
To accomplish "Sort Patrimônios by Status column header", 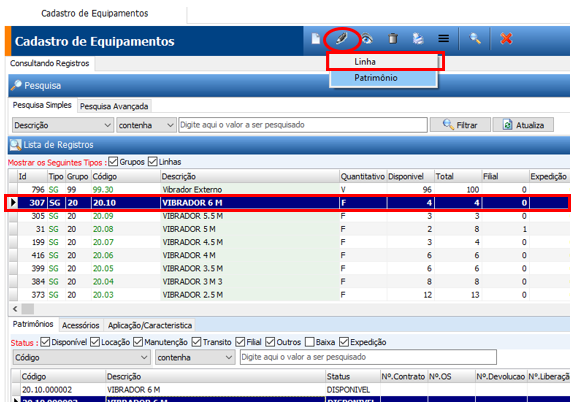I will (x=353, y=377).
